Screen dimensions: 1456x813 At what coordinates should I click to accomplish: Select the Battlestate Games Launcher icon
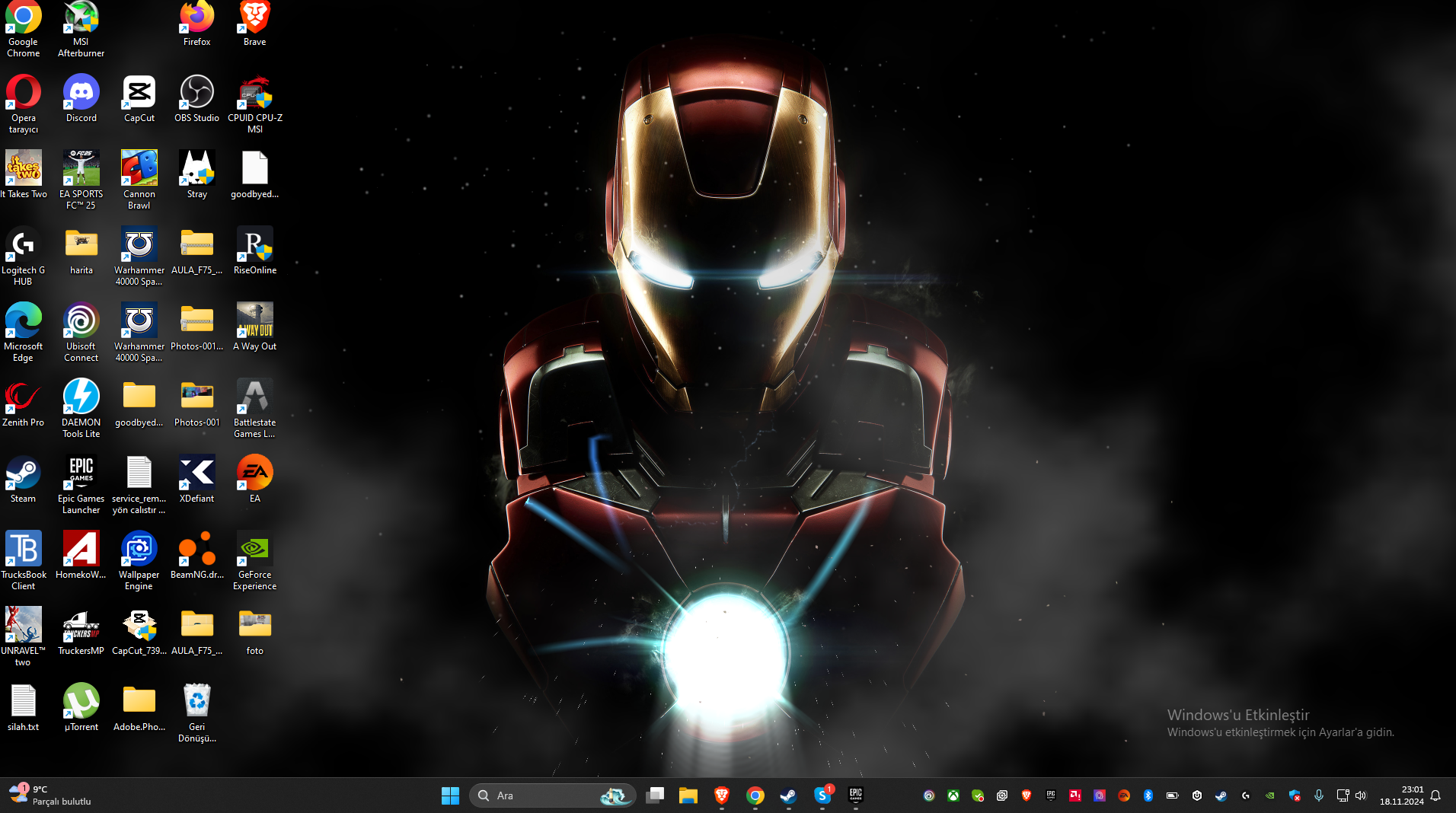click(255, 409)
